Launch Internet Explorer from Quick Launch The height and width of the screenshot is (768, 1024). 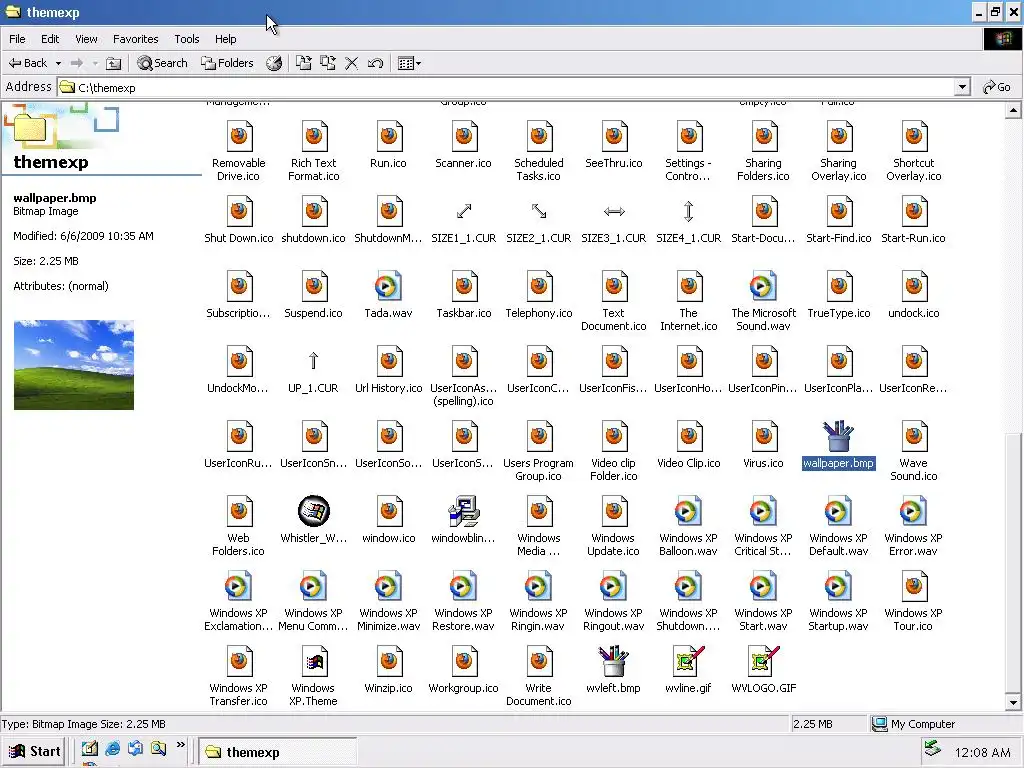click(x=112, y=749)
